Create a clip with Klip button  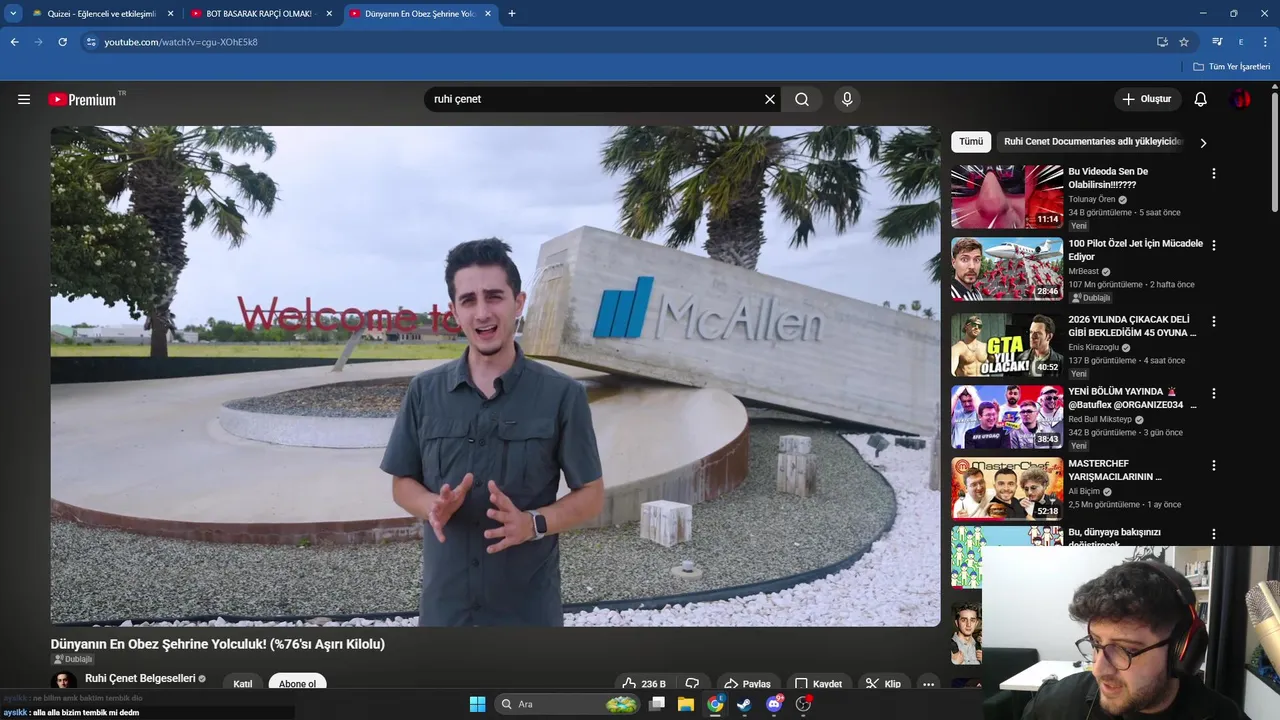(x=883, y=684)
